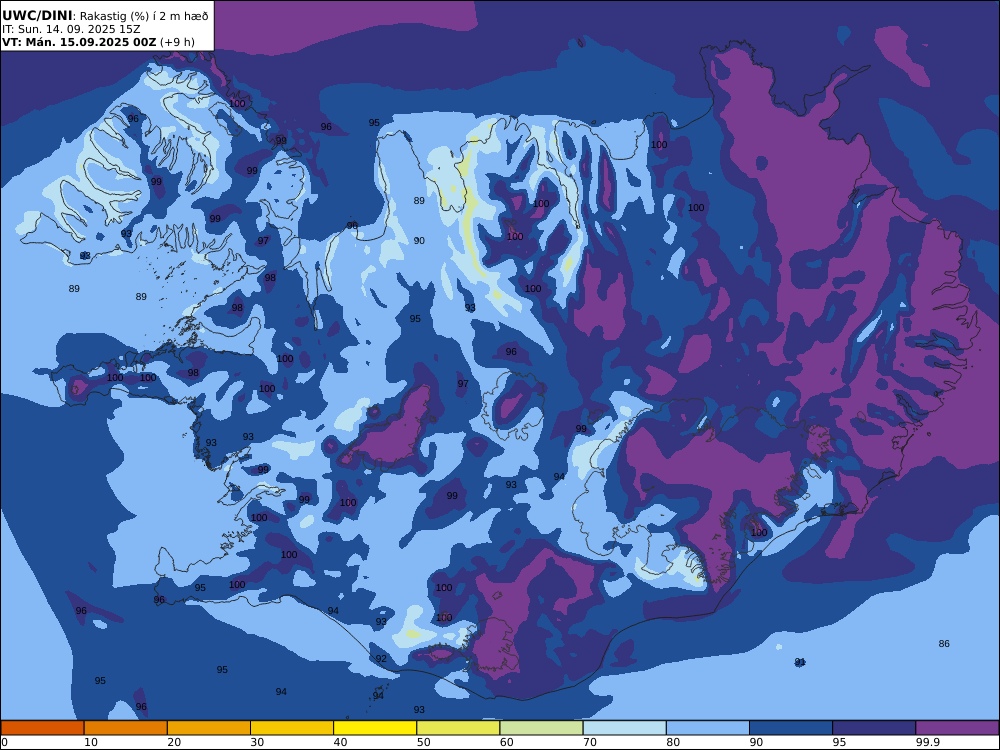Image resolution: width=1000 pixels, height=750 pixels.
Task: Click the orange 10–20 legend swatch
Action: click(x=126, y=728)
